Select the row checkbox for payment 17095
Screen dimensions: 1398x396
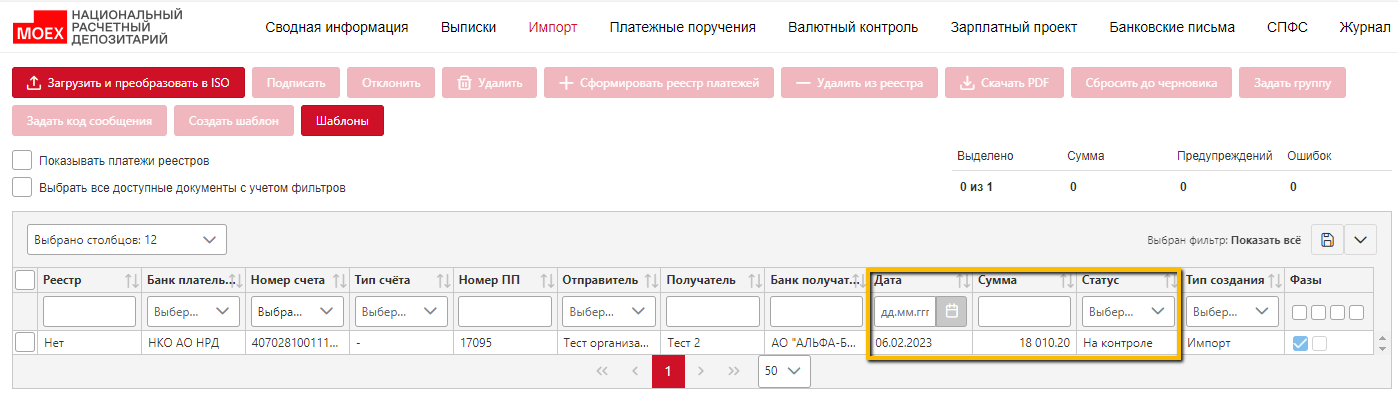[26, 343]
